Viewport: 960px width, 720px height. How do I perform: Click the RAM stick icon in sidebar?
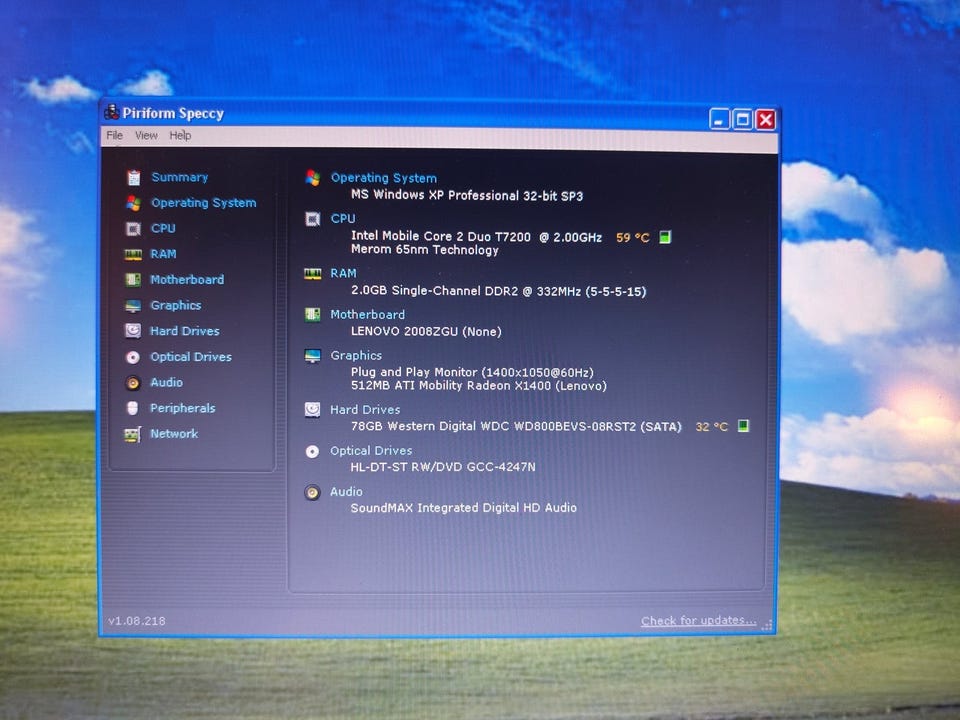(133, 255)
